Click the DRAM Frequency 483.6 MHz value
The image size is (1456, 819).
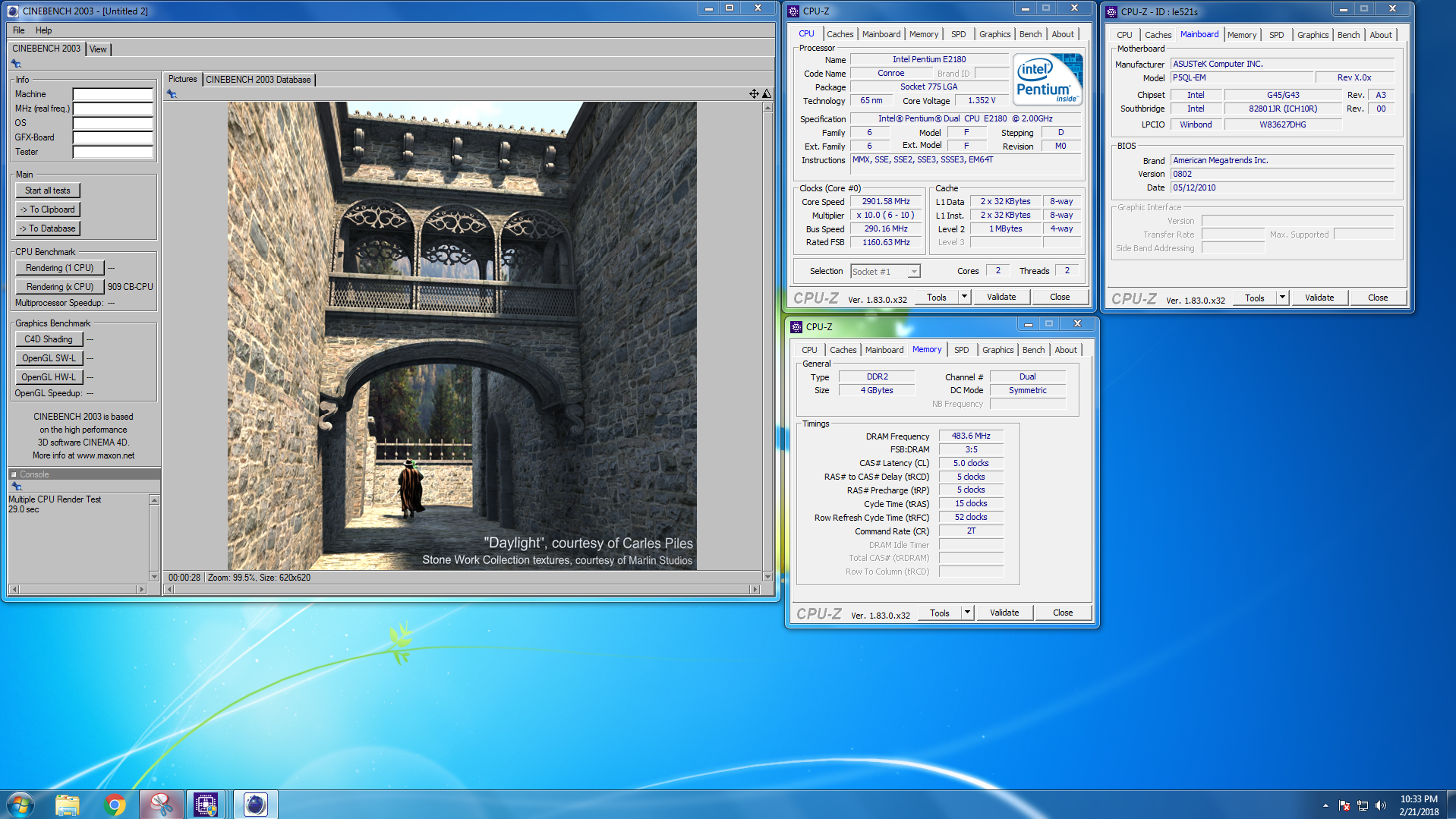pos(971,436)
